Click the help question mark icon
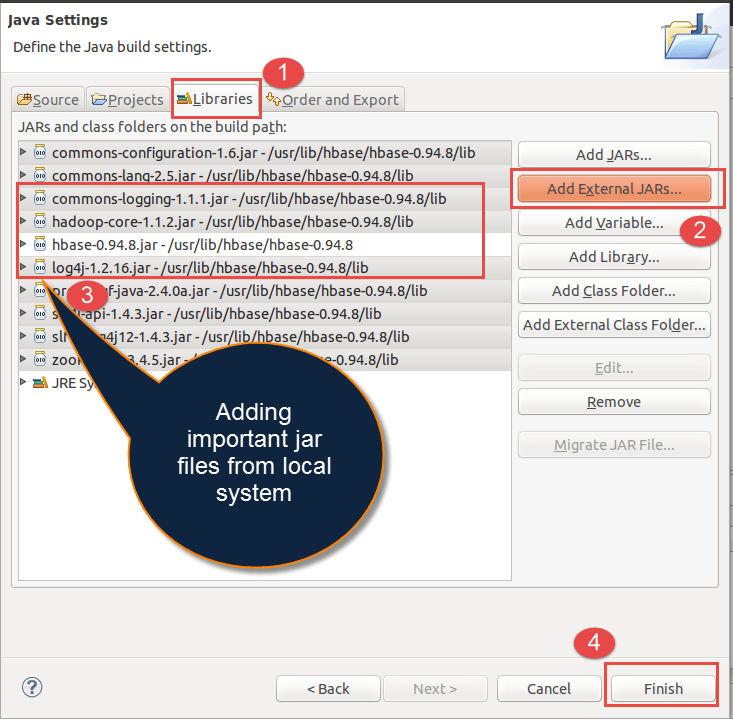733x723 pixels. tap(32, 687)
